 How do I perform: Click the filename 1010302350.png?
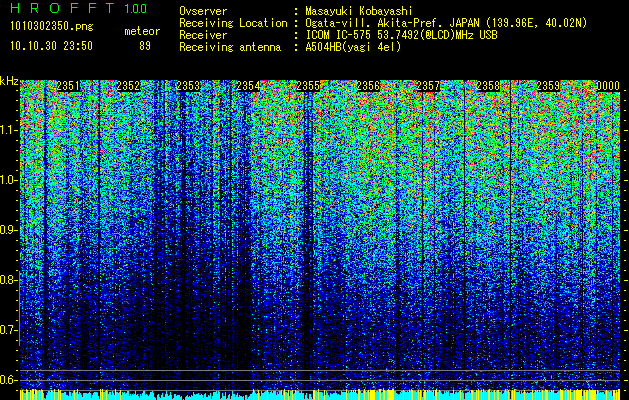[52, 27]
